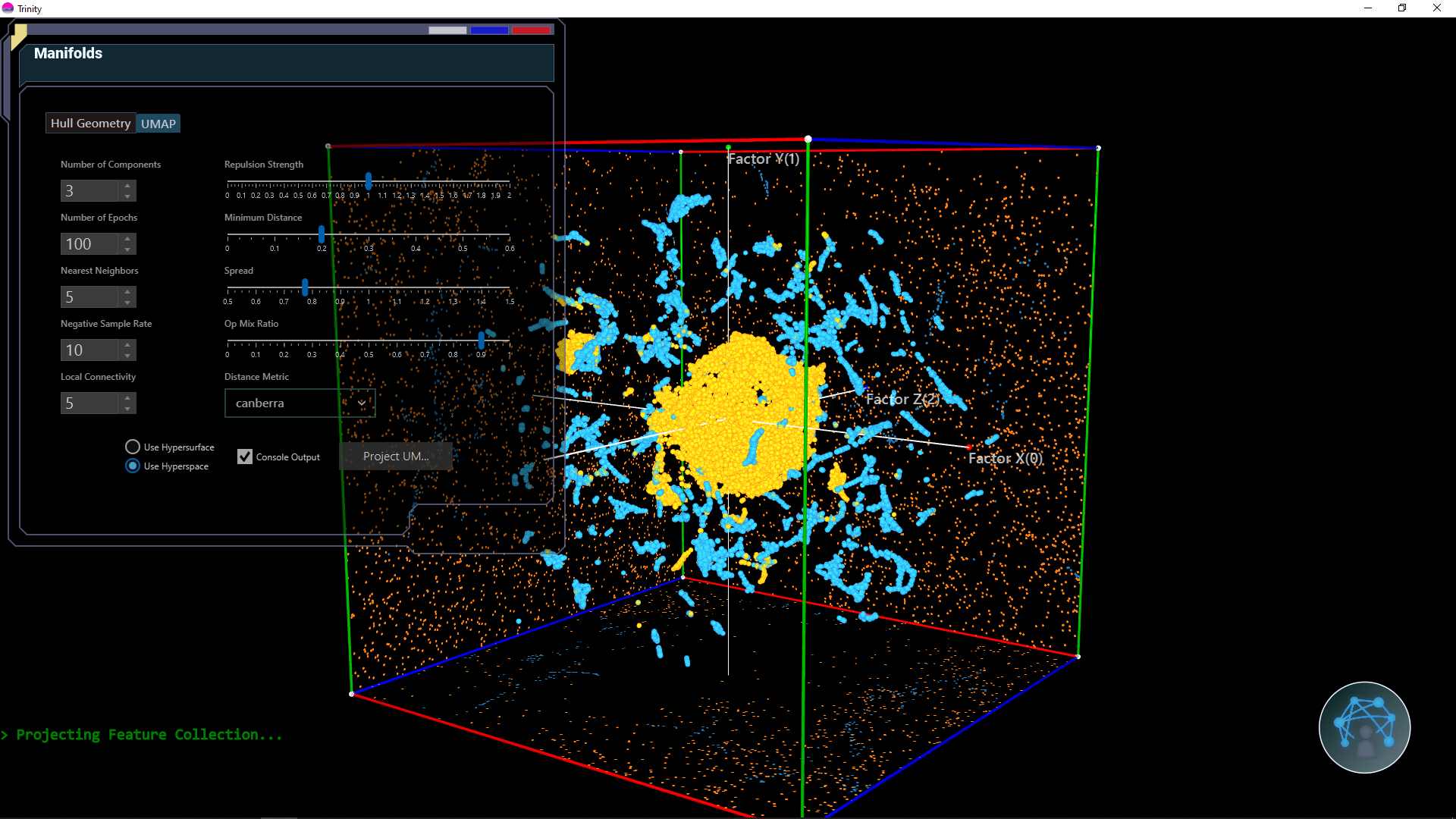Switch to the UMAP tab
The width and height of the screenshot is (1456, 819).
click(x=157, y=123)
